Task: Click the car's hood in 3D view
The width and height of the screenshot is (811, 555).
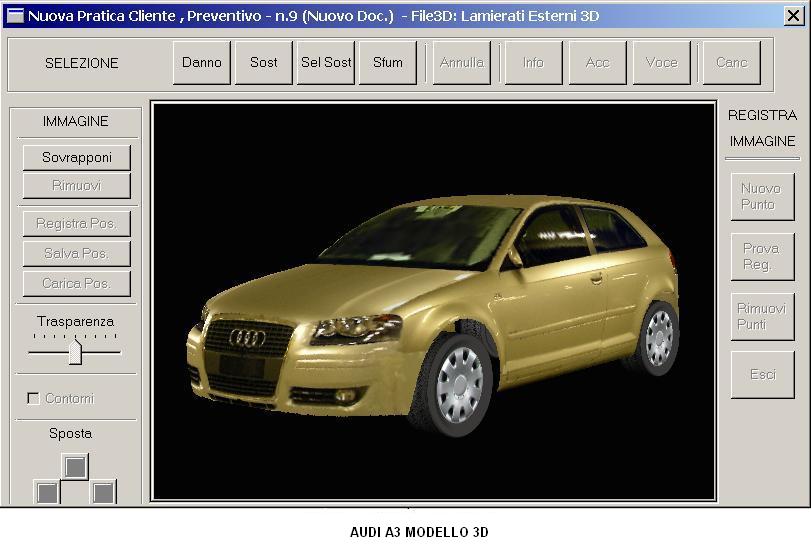Action: (x=331, y=290)
